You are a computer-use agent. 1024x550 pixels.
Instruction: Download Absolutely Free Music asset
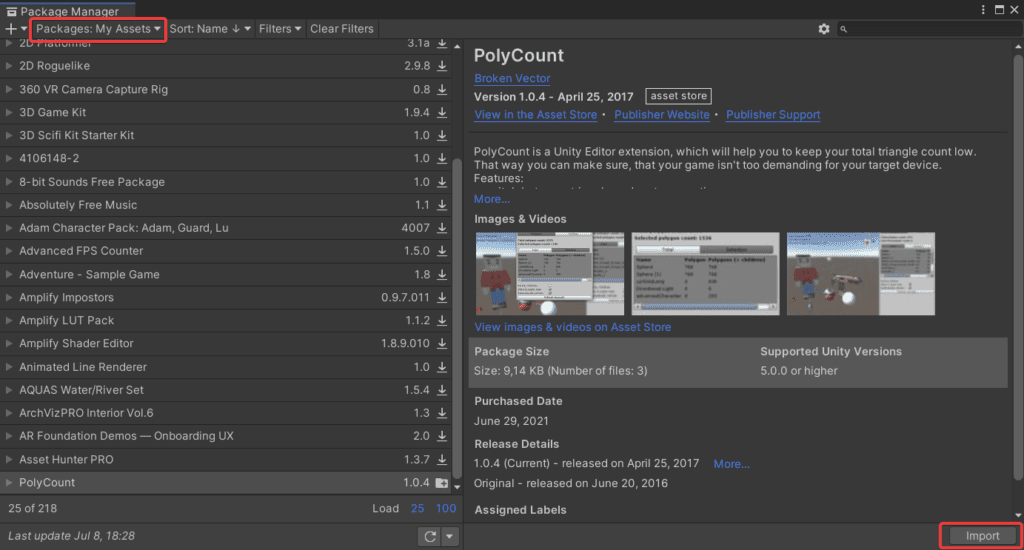[x=442, y=205]
